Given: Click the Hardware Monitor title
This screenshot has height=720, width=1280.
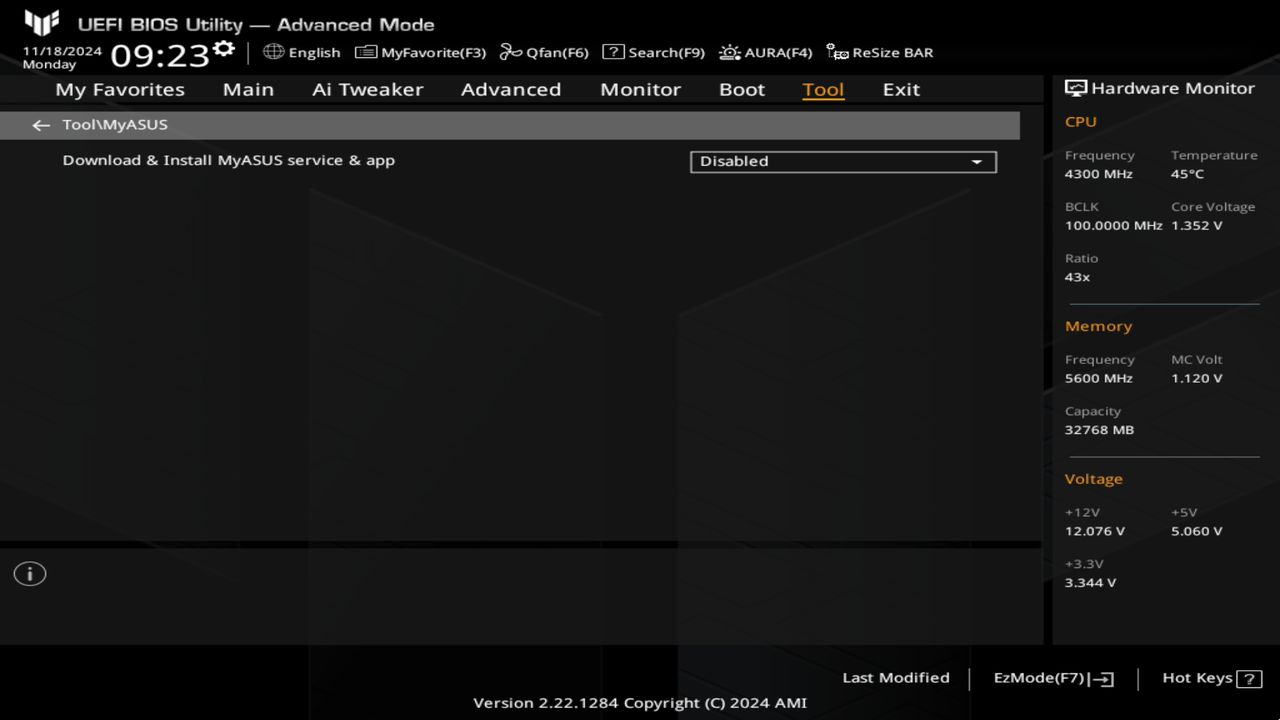Looking at the screenshot, I should click(x=1173, y=88).
